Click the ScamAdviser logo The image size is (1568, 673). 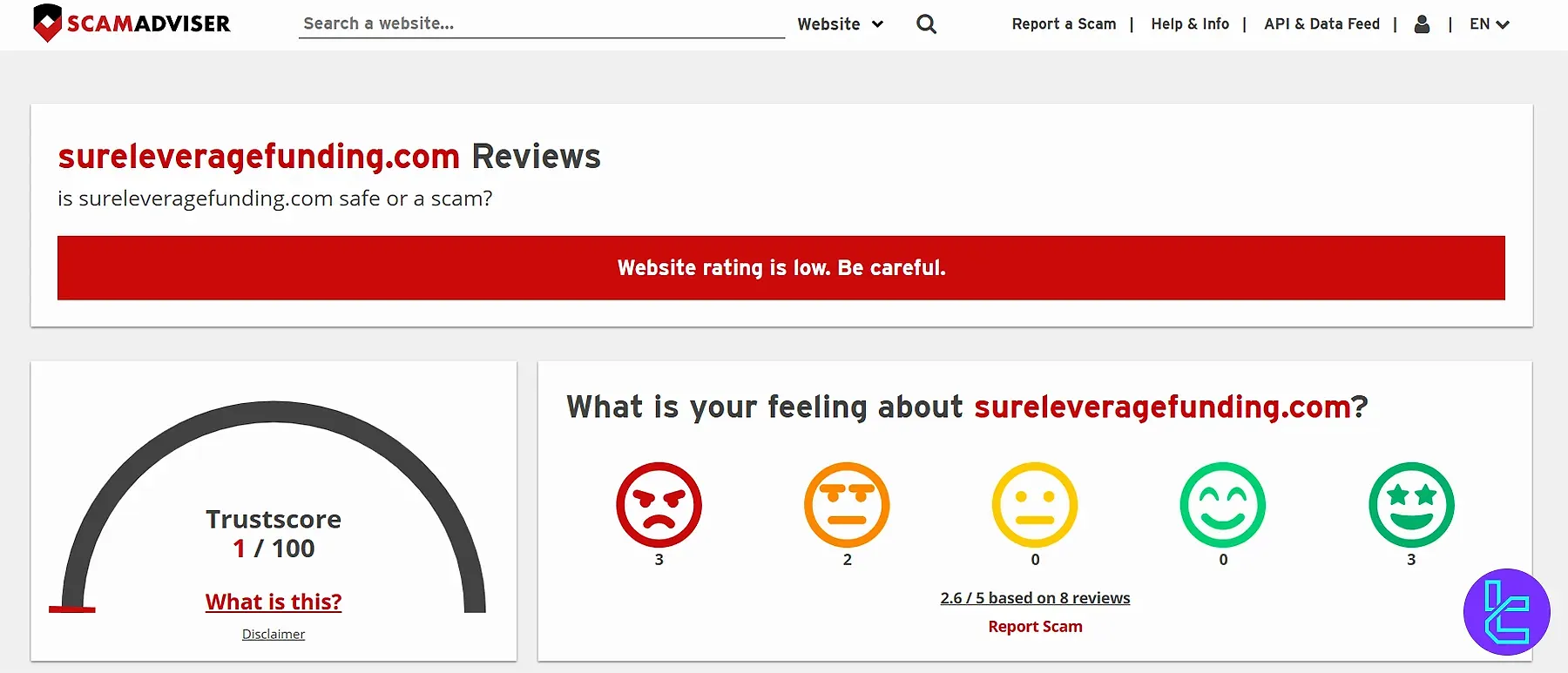tap(132, 24)
